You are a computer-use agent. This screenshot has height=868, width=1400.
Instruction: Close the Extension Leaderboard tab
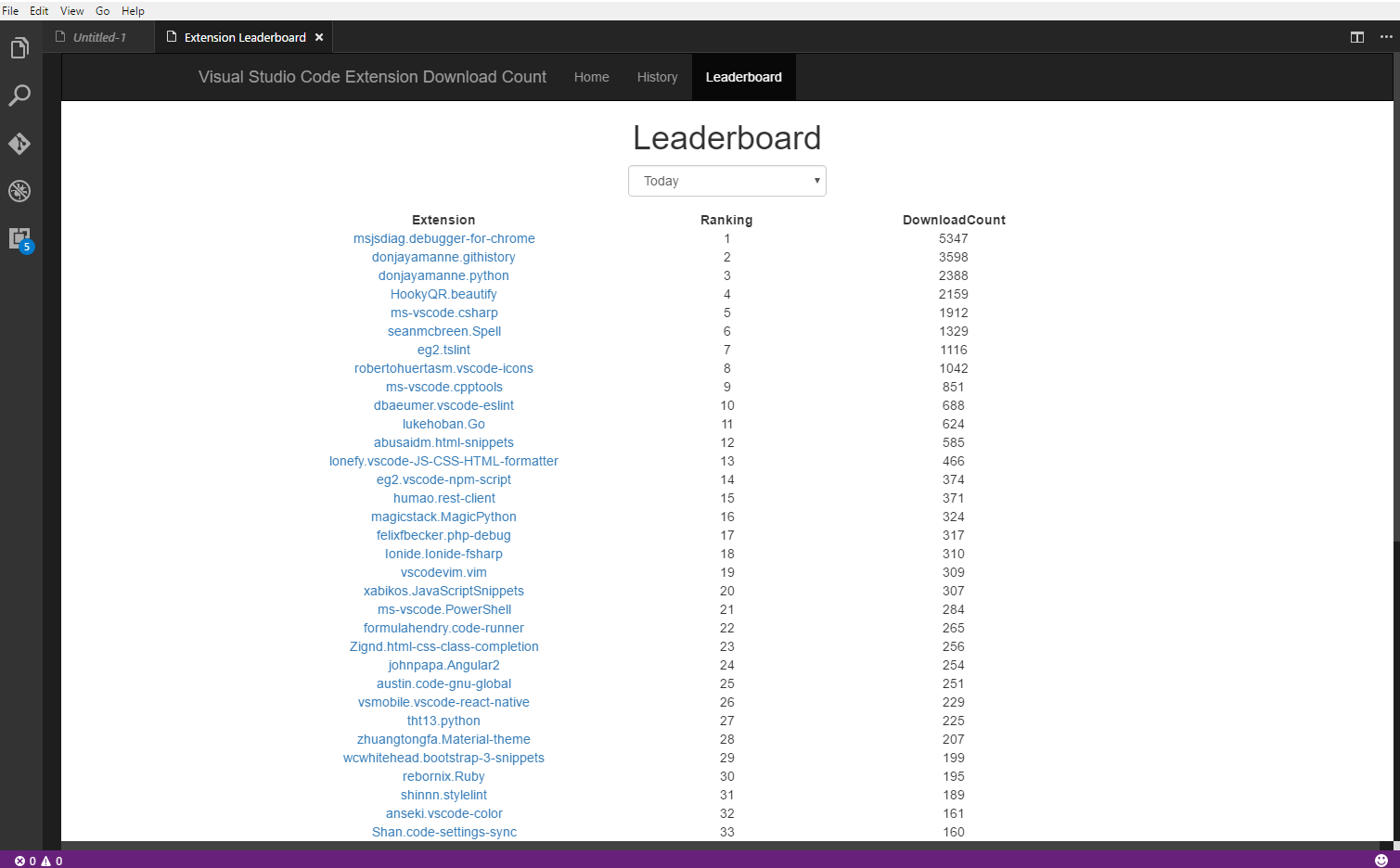(x=319, y=37)
